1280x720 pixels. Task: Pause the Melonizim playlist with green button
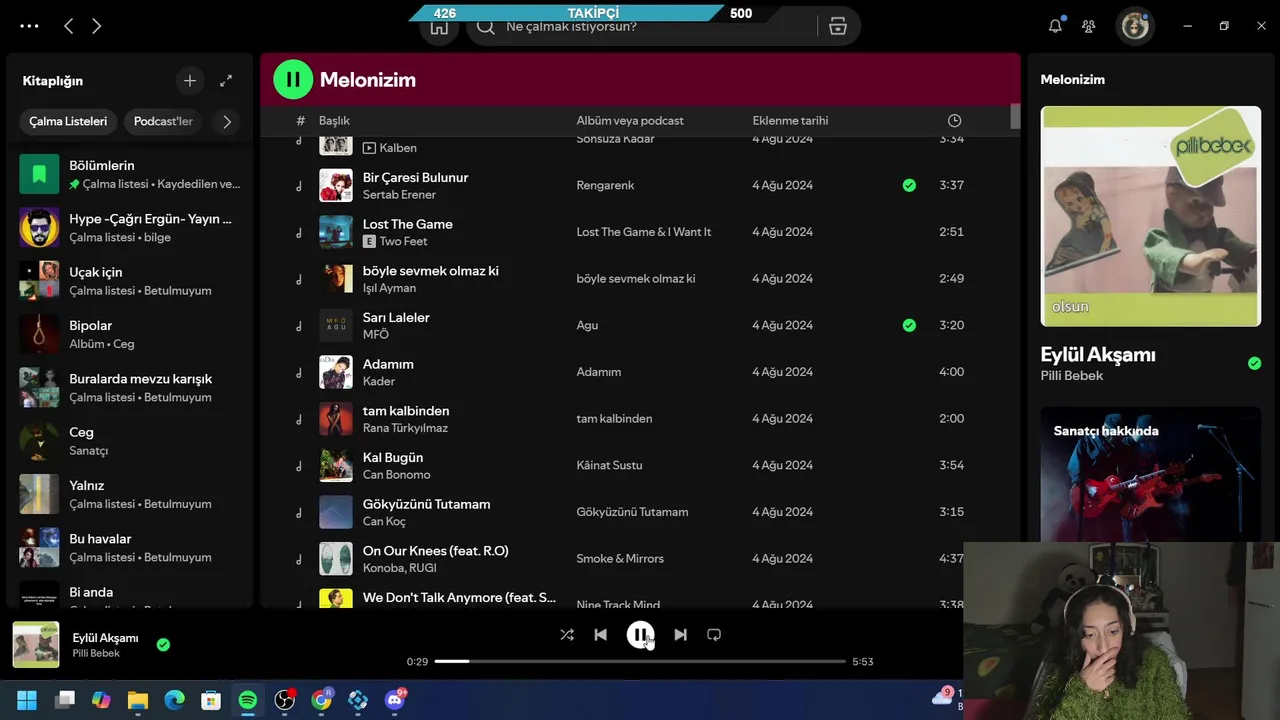click(293, 79)
